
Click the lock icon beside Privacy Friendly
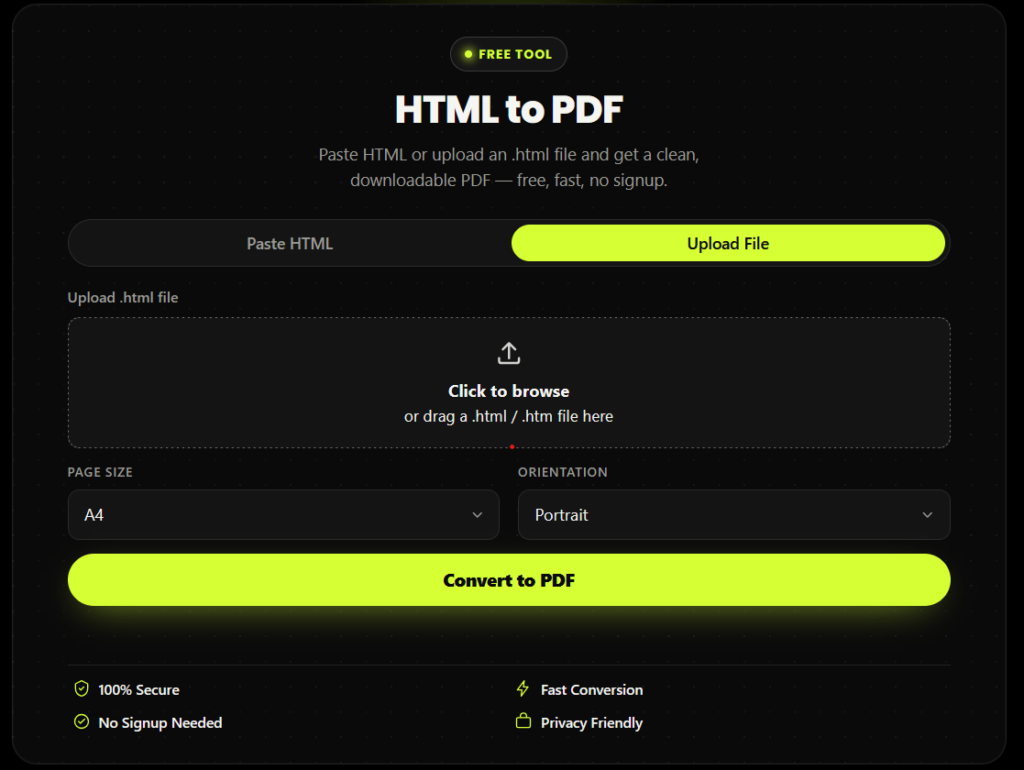(x=523, y=721)
